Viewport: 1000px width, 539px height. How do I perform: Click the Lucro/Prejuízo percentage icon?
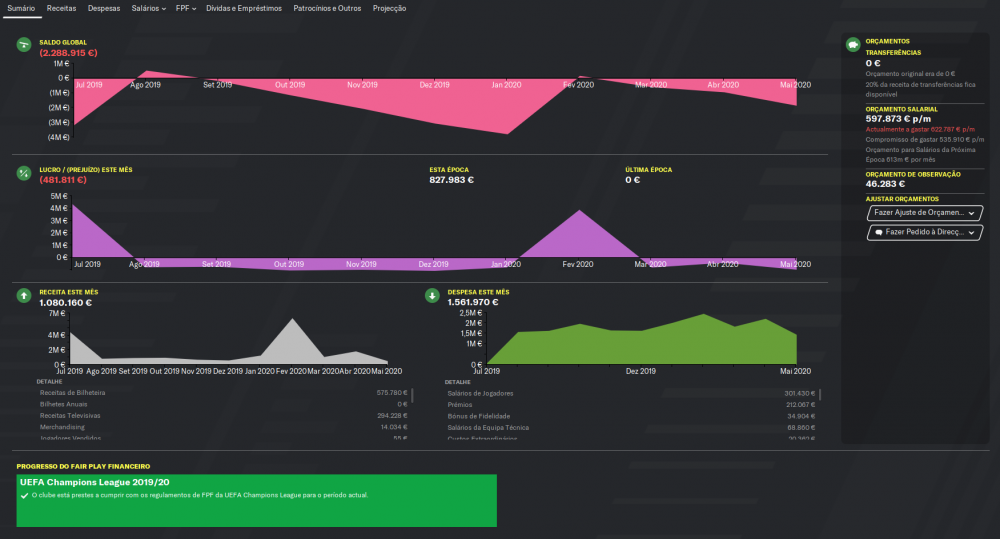(x=24, y=173)
